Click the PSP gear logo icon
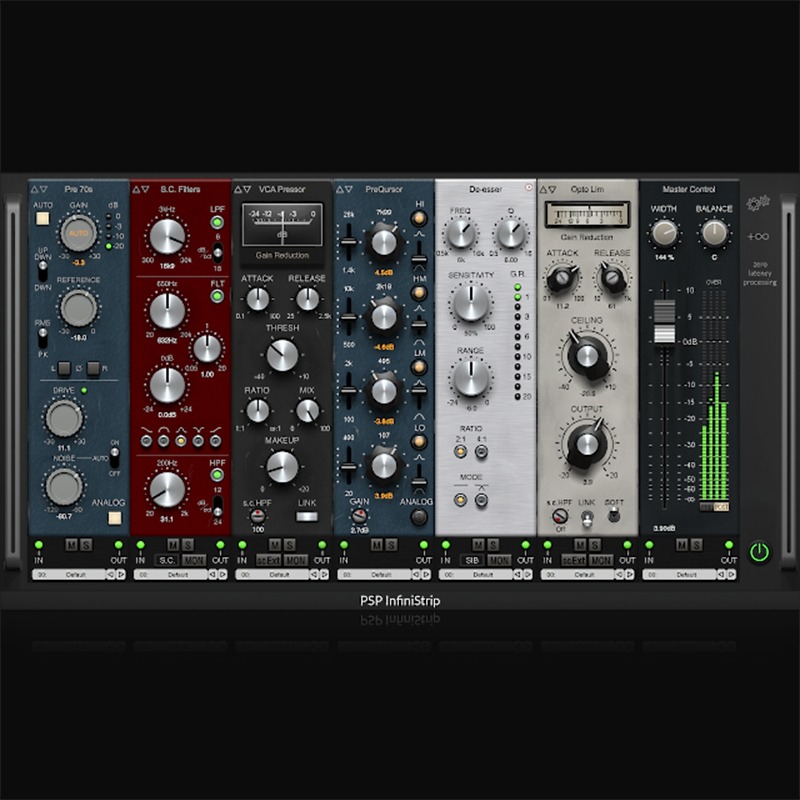800x800 pixels. point(758,204)
